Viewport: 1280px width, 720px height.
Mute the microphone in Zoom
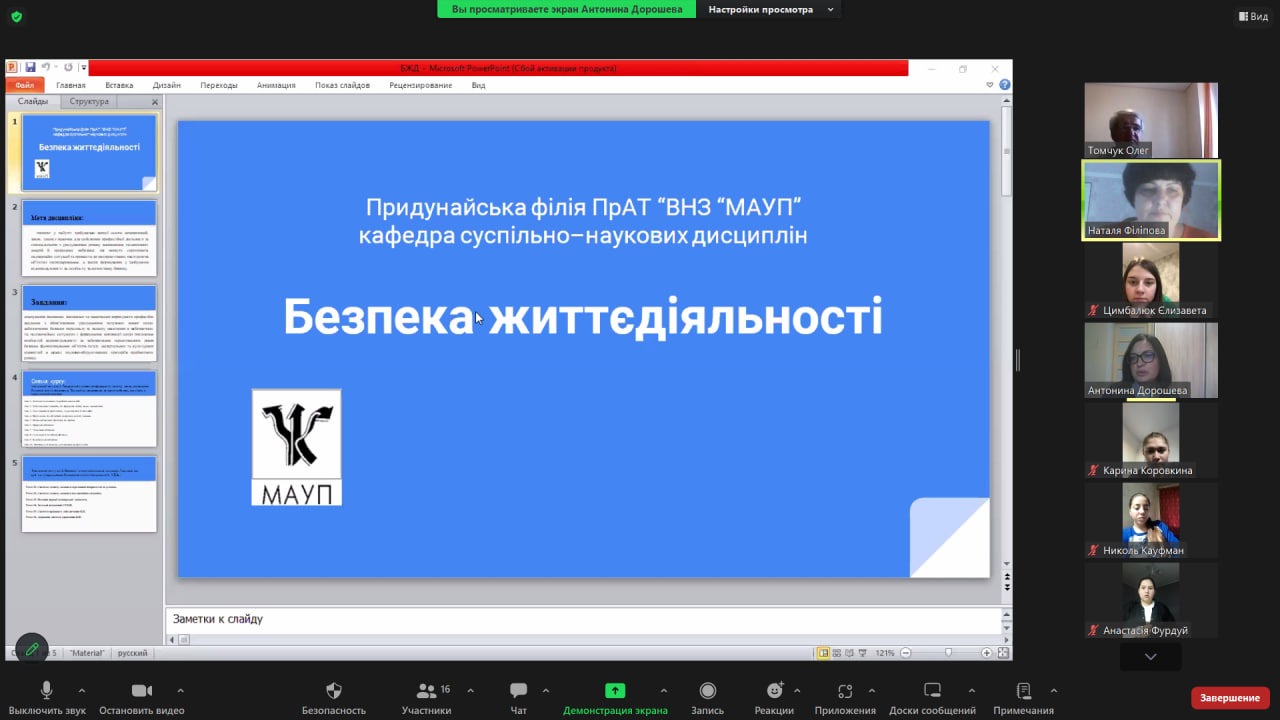(46, 691)
